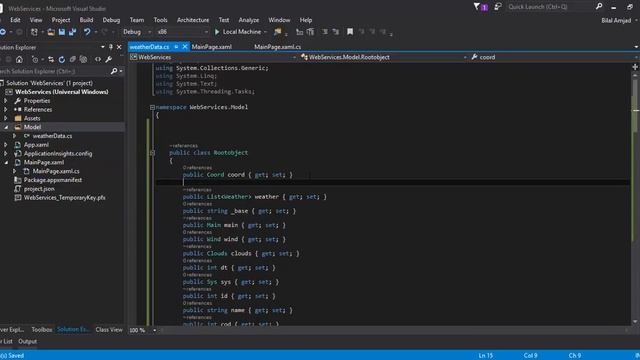Image resolution: width=640 pixels, height=360 pixels.
Task: Click Solution Explorer Properties wrench icon
Action: [109, 60]
